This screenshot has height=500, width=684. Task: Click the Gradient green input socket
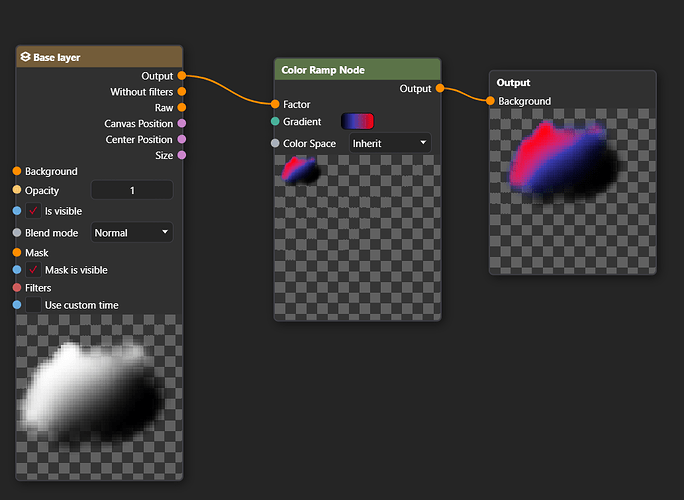coord(275,121)
